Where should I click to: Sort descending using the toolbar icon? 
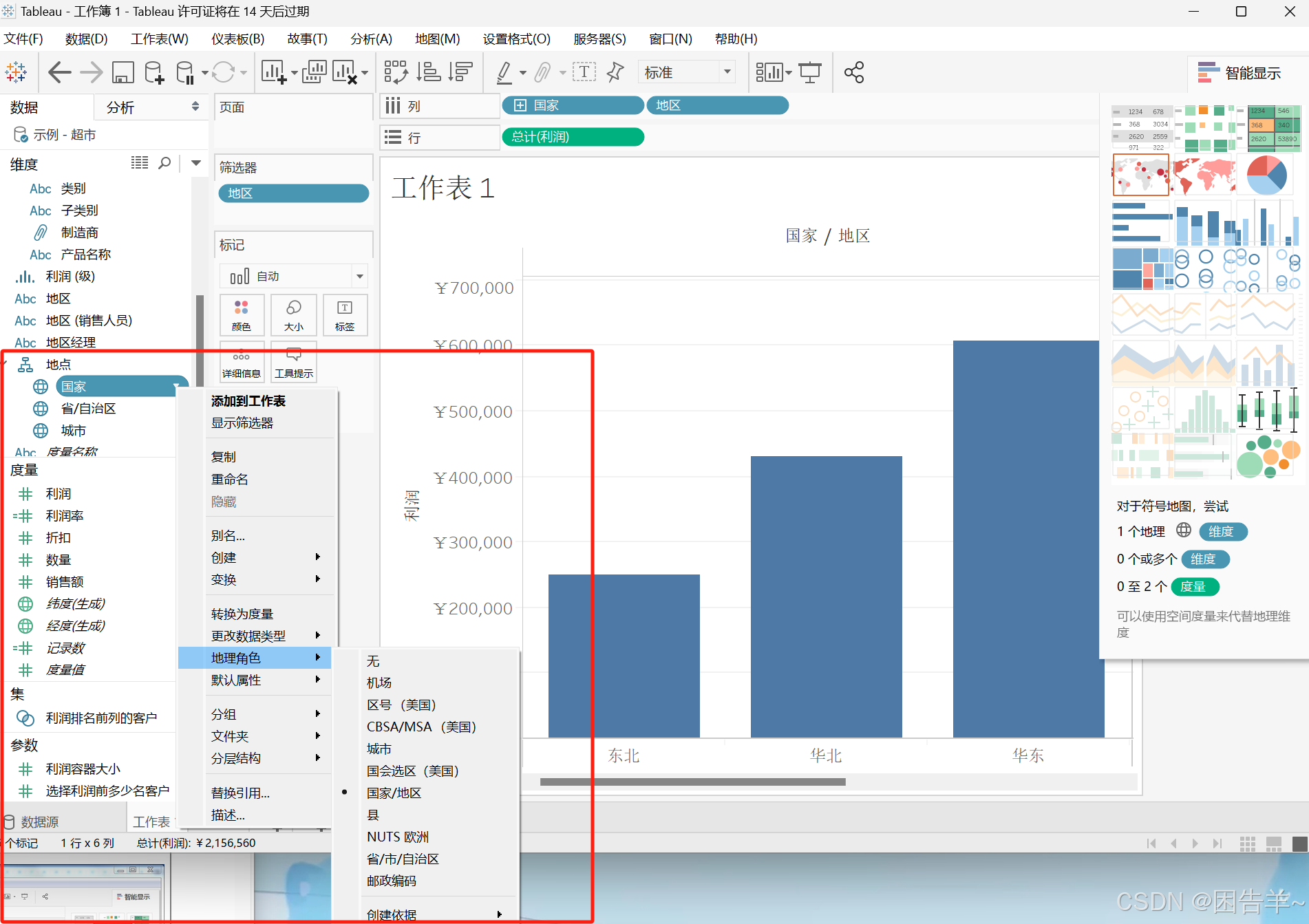(460, 72)
